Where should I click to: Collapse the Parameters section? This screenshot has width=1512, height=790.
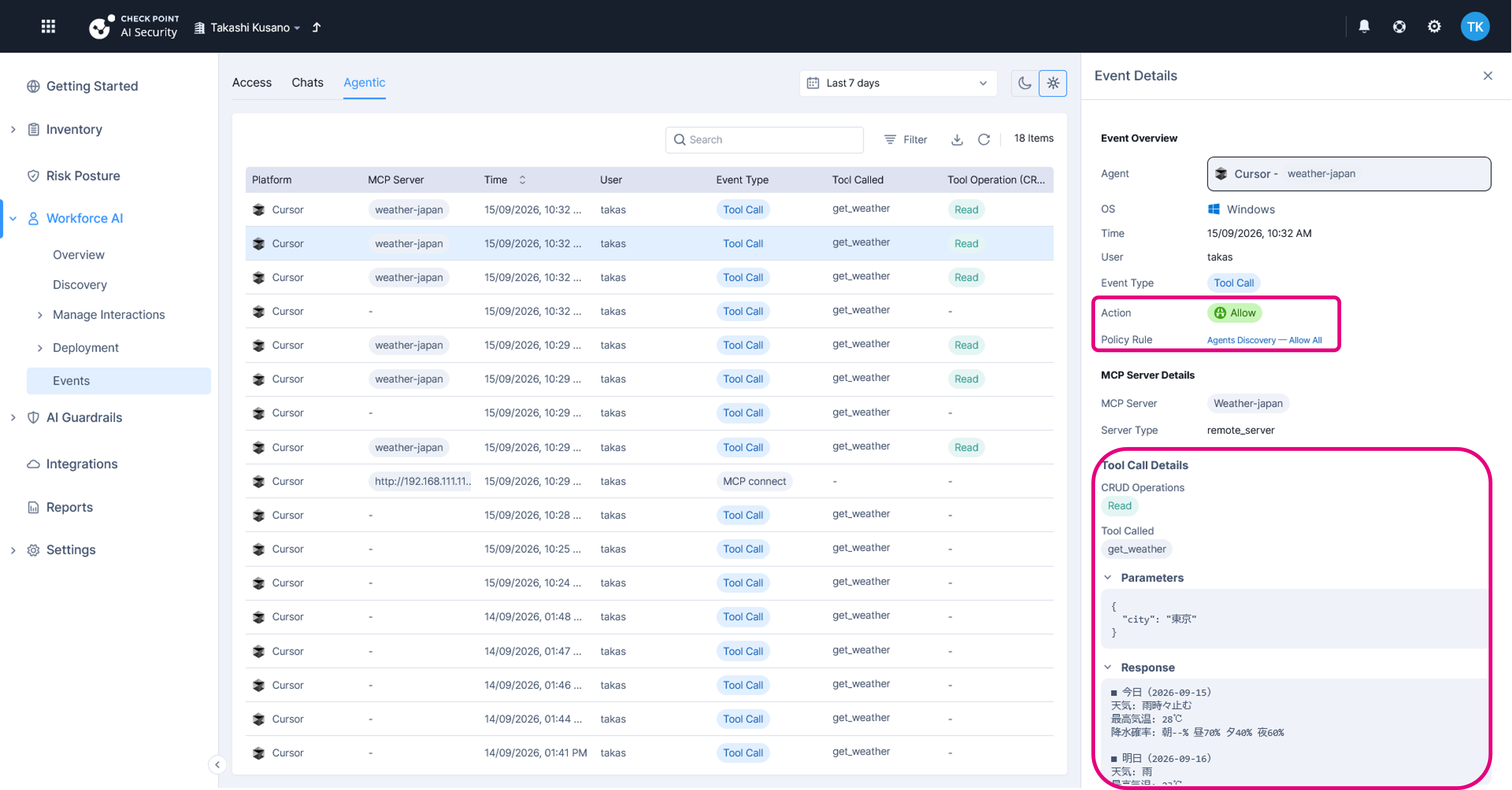click(x=1108, y=578)
